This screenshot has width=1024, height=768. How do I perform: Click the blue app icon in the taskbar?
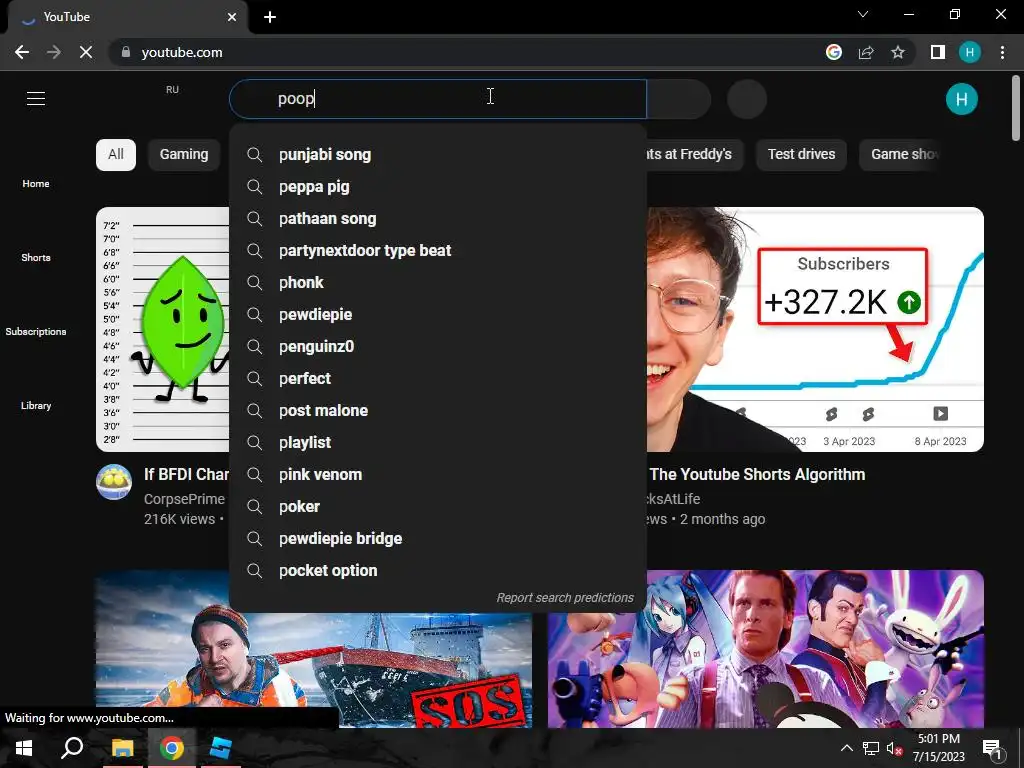(x=221, y=748)
